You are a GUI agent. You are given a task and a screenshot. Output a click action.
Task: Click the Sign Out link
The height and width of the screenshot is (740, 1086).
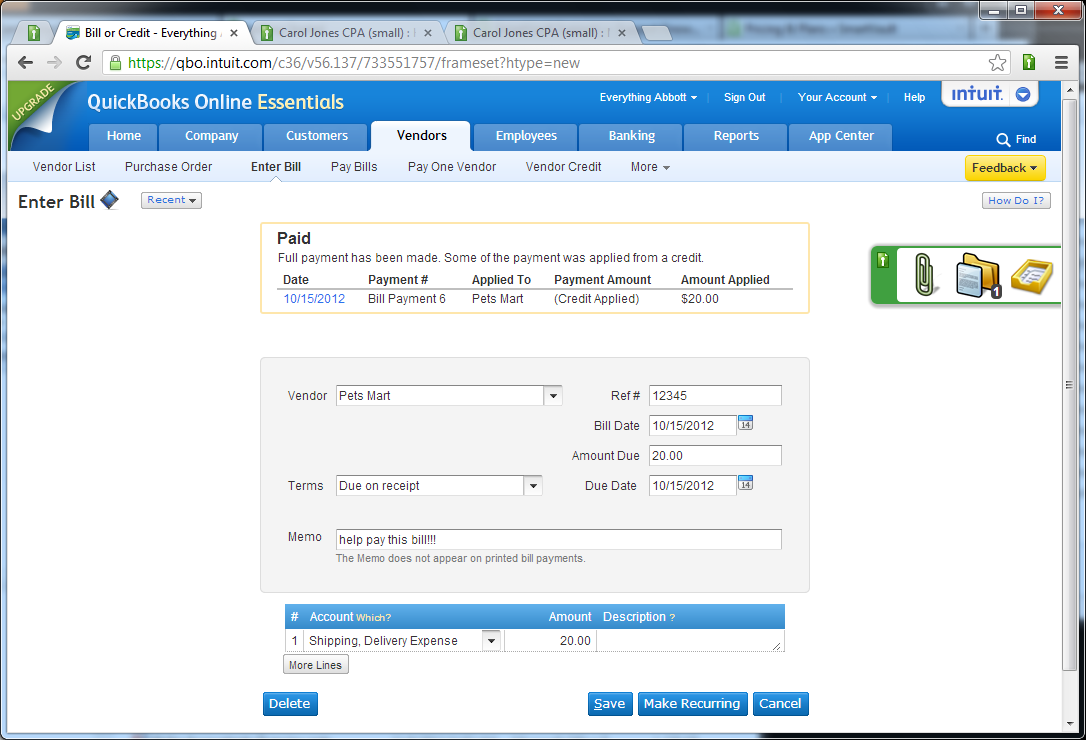745,98
